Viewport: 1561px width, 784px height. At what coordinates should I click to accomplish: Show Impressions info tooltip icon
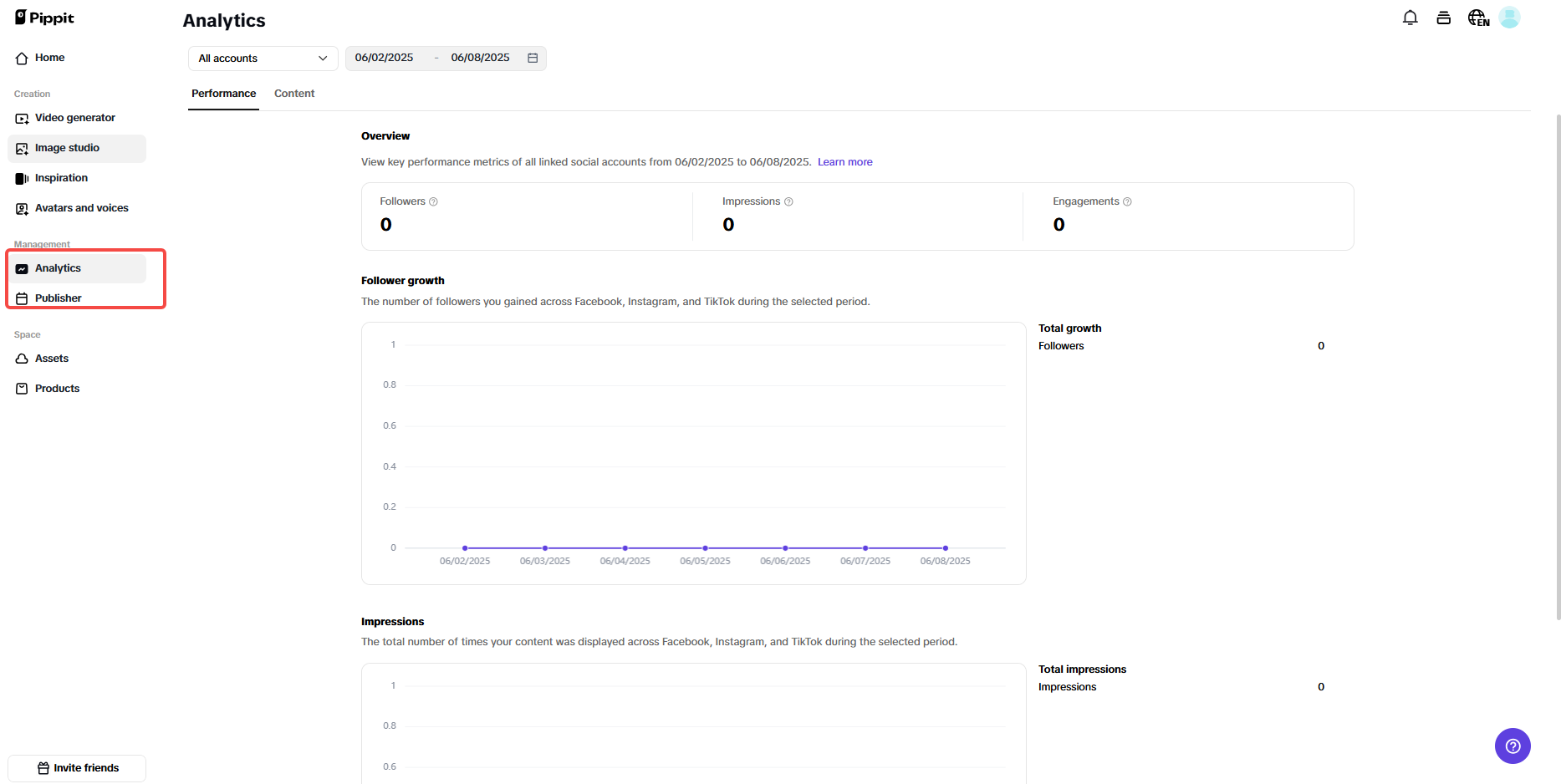pos(788,201)
